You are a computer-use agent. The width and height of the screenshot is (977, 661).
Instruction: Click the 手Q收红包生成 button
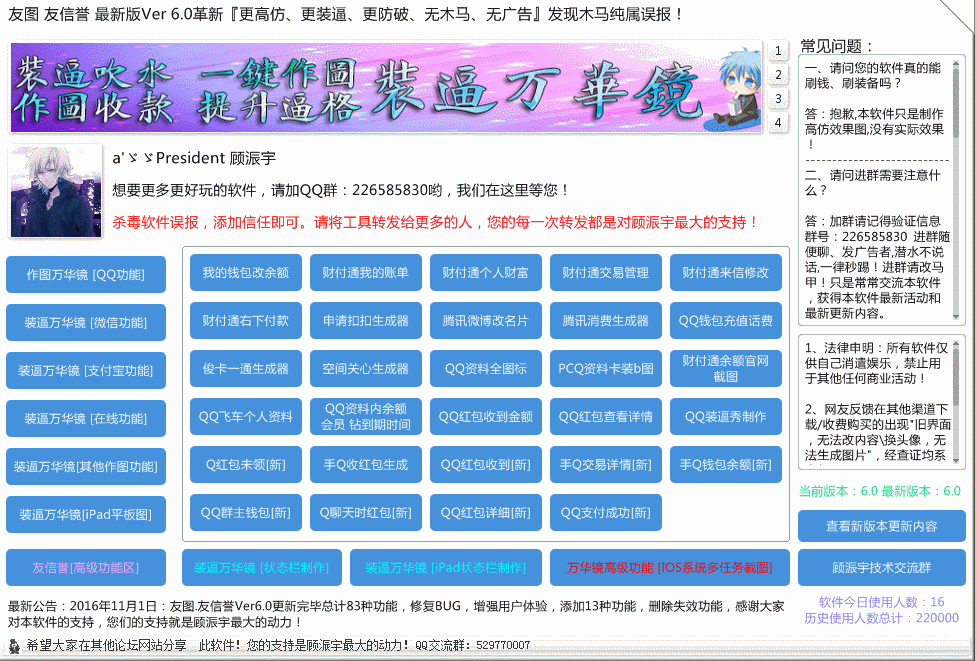click(366, 464)
